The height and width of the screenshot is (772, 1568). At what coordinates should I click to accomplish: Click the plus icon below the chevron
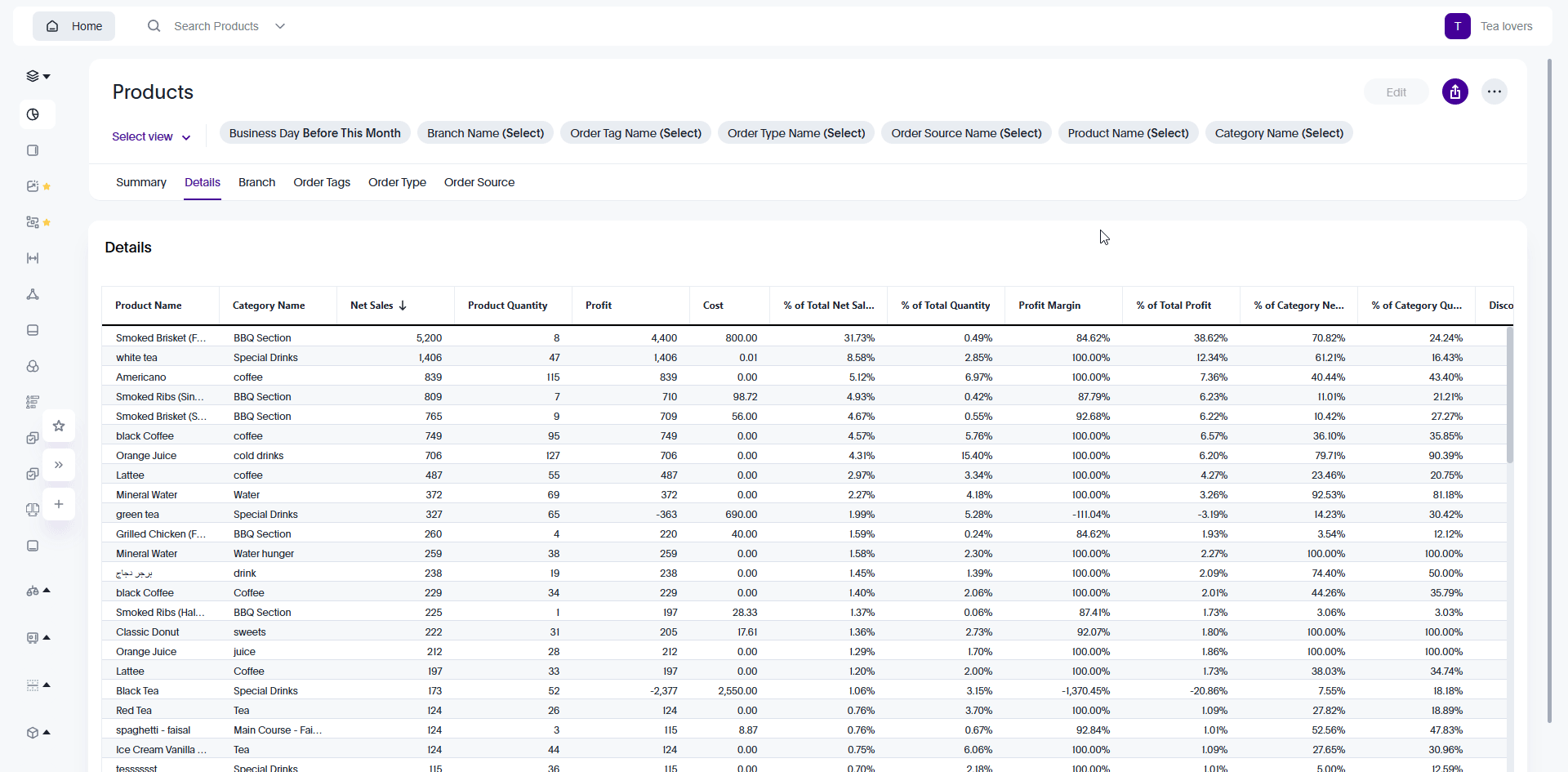(x=58, y=504)
